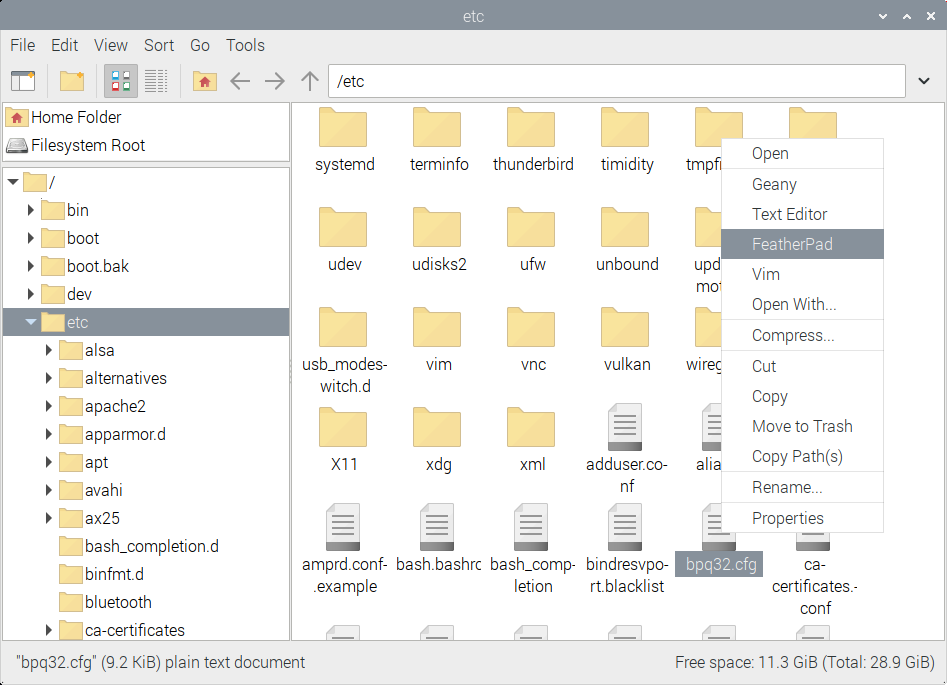Switch to compact list view mode
The image size is (947, 685).
155,81
